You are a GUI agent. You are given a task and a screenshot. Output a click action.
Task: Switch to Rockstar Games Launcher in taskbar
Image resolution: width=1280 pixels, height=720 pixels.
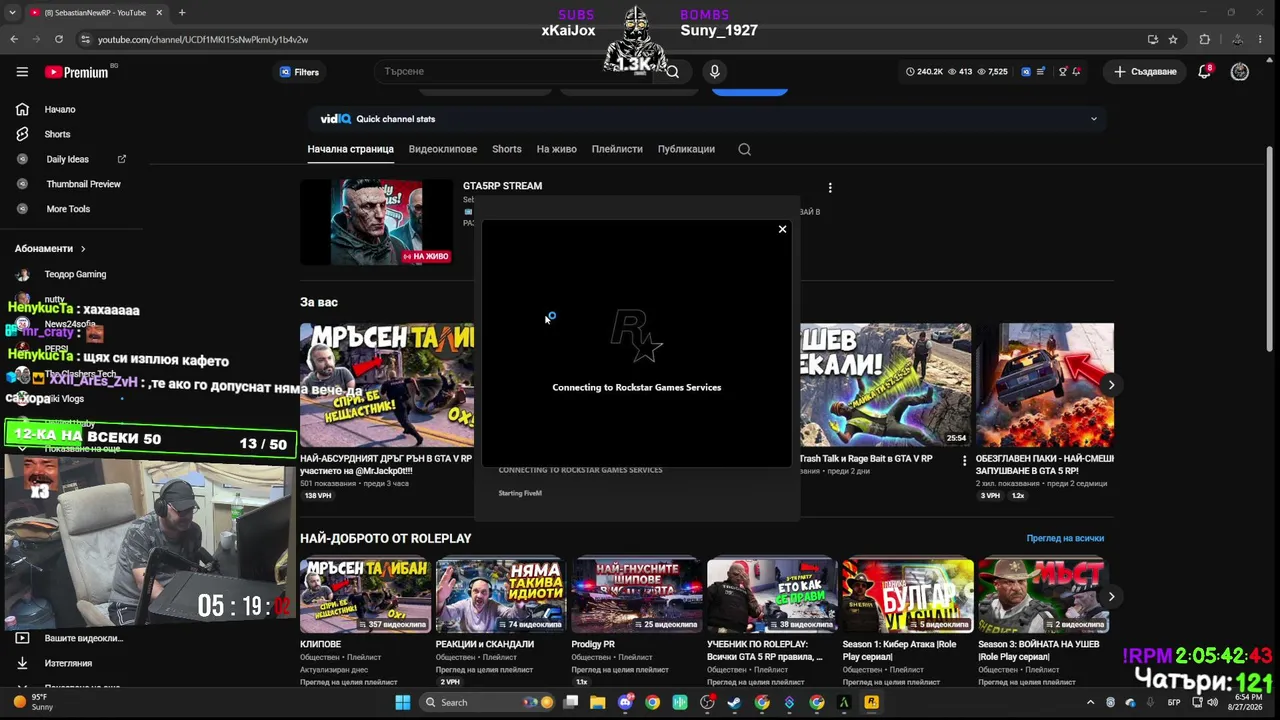pyautogui.click(x=871, y=702)
